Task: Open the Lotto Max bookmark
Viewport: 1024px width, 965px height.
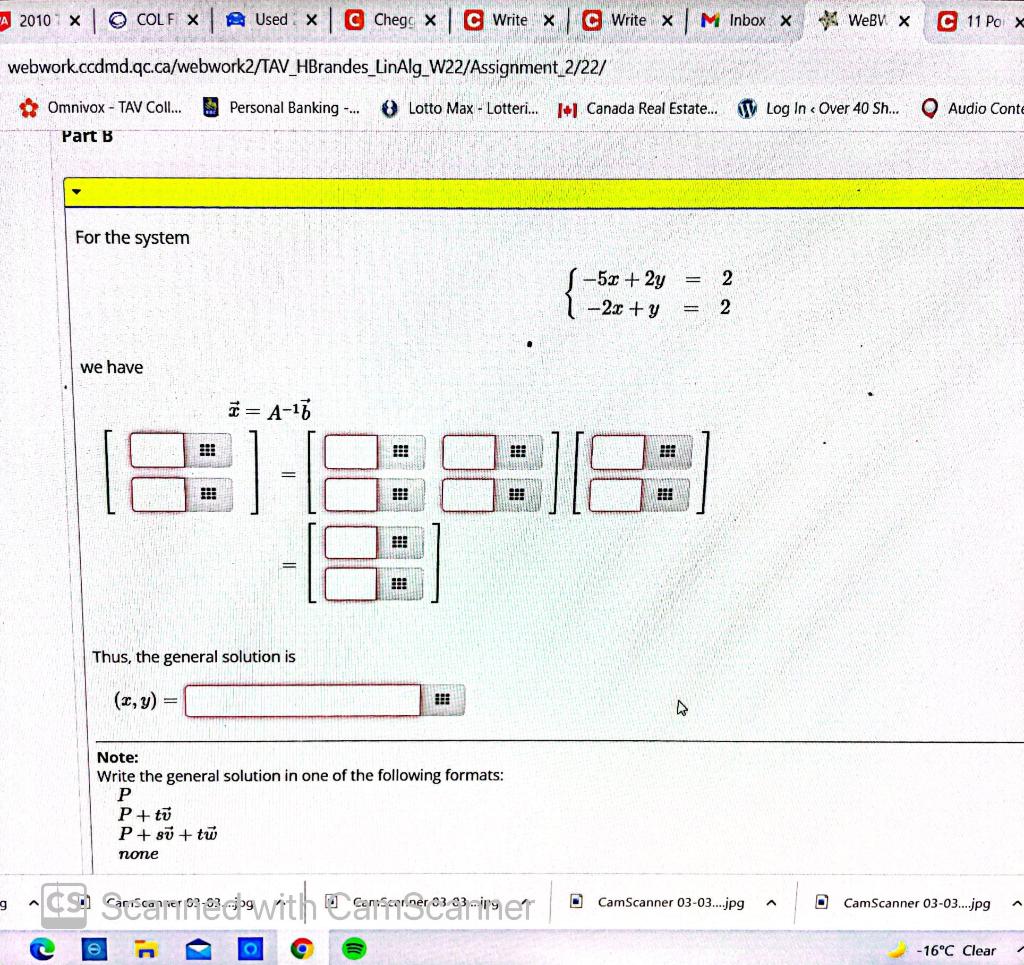Action: tap(460, 108)
